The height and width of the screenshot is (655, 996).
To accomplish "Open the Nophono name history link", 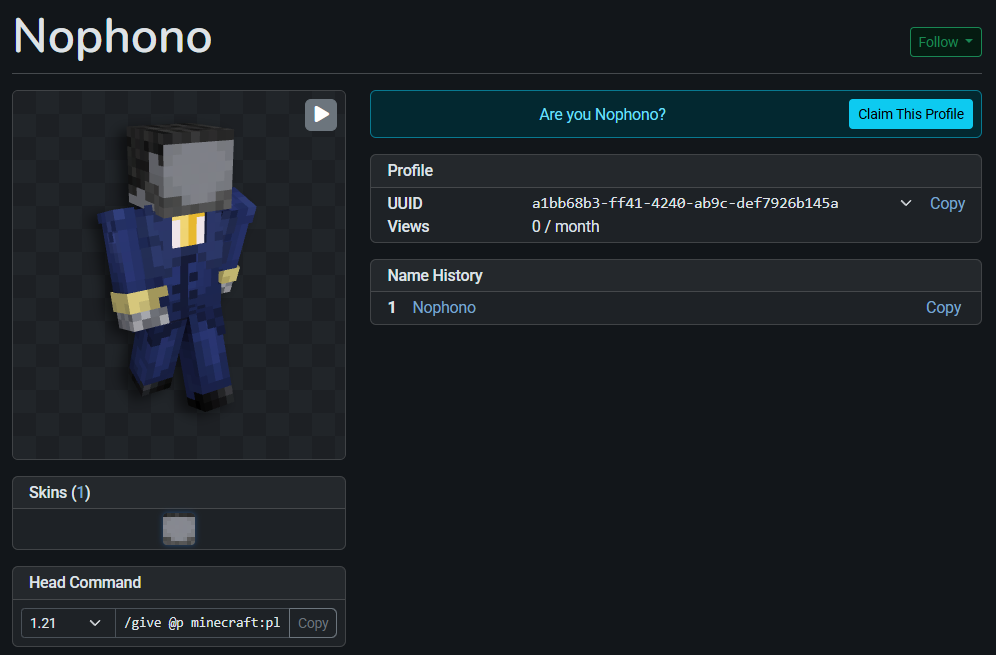I will (444, 307).
